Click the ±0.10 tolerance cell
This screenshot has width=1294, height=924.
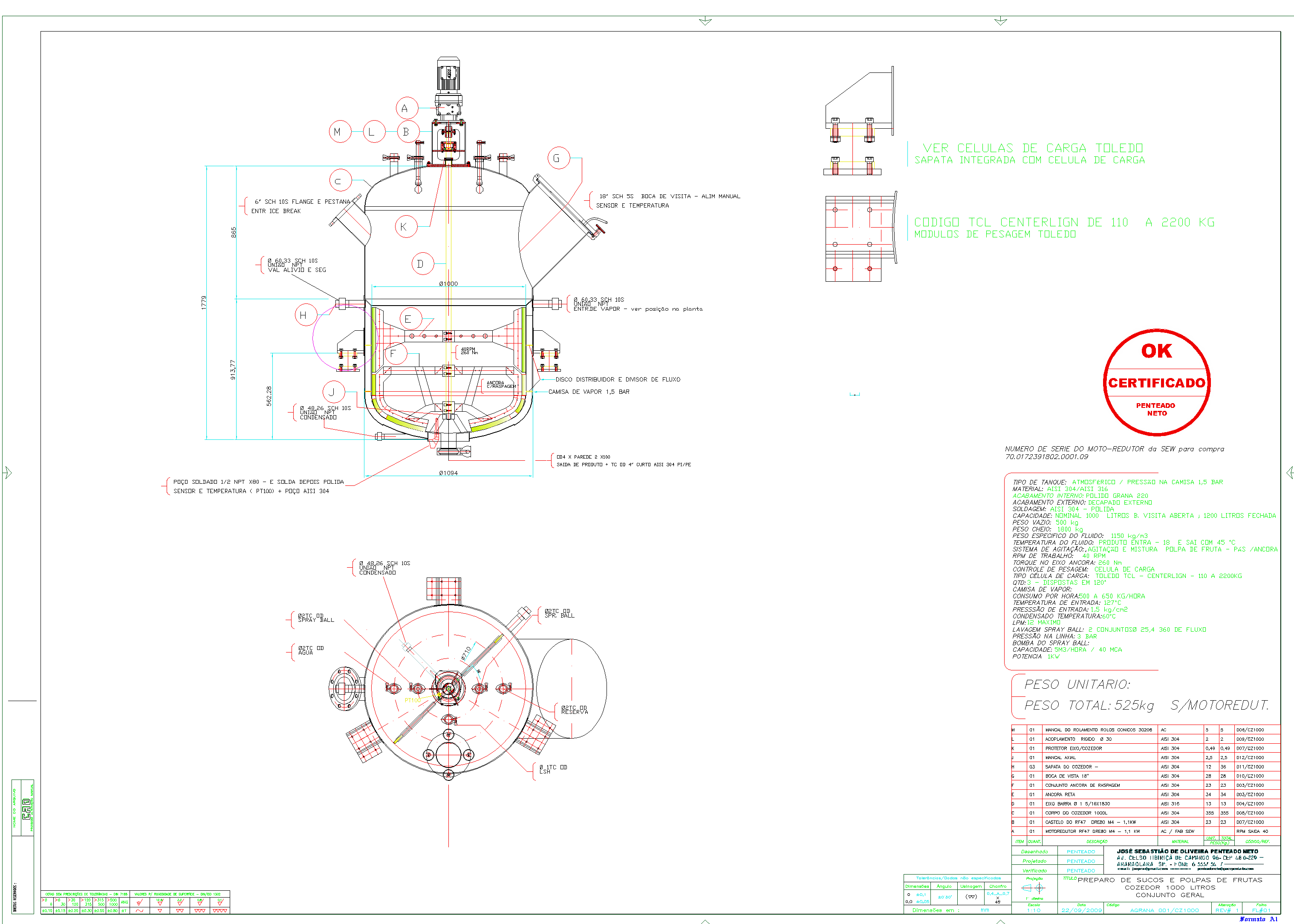pyautogui.click(x=46, y=910)
